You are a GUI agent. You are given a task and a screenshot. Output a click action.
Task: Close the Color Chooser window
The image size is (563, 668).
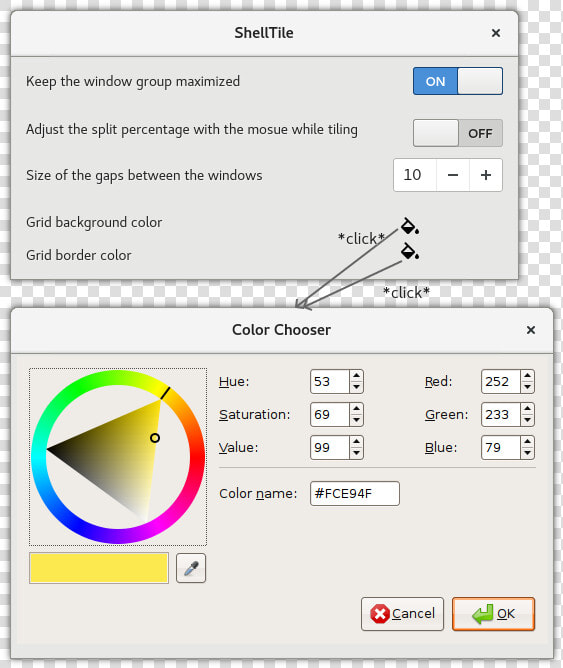531,330
